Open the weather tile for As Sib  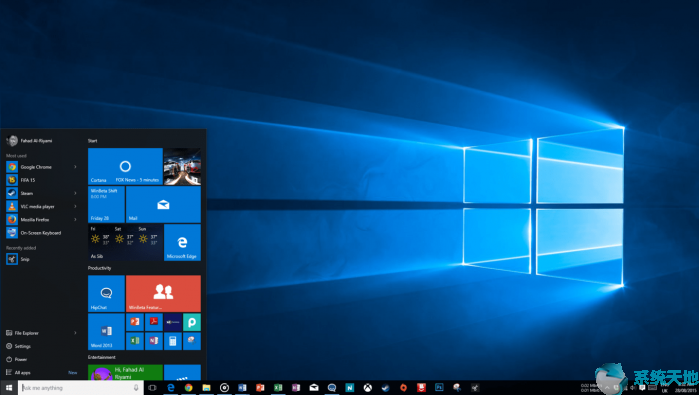(125, 242)
